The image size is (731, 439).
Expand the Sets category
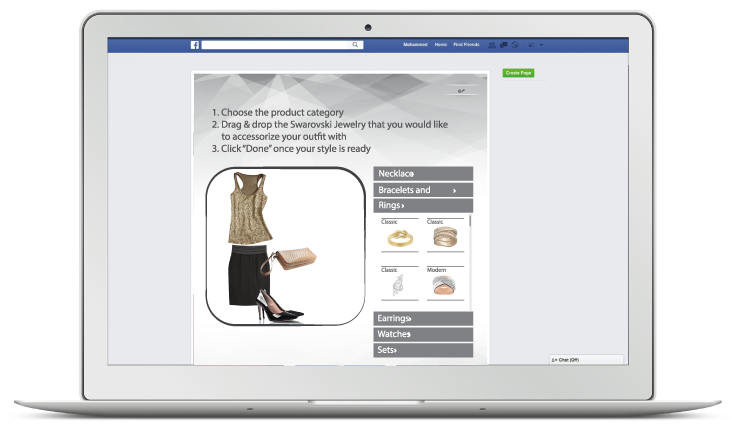point(422,350)
